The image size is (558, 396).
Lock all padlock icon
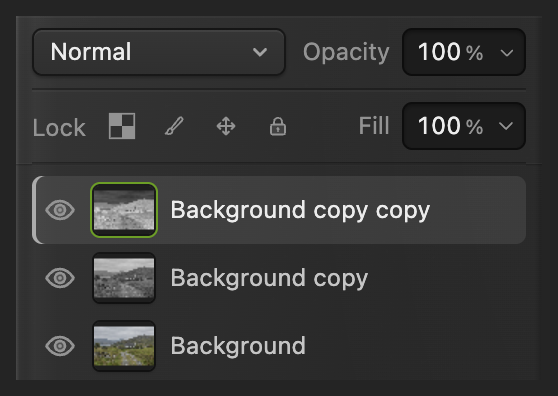click(x=278, y=126)
